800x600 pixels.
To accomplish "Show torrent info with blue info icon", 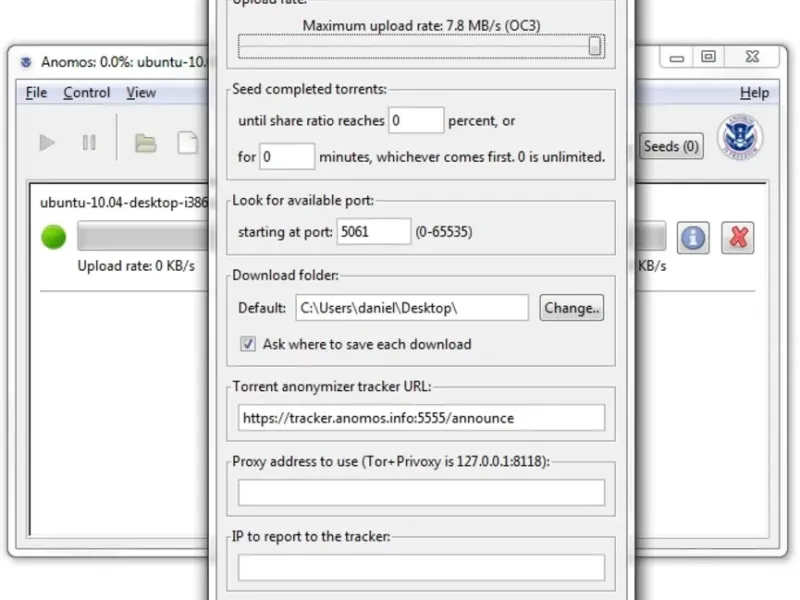I will click(x=693, y=238).
